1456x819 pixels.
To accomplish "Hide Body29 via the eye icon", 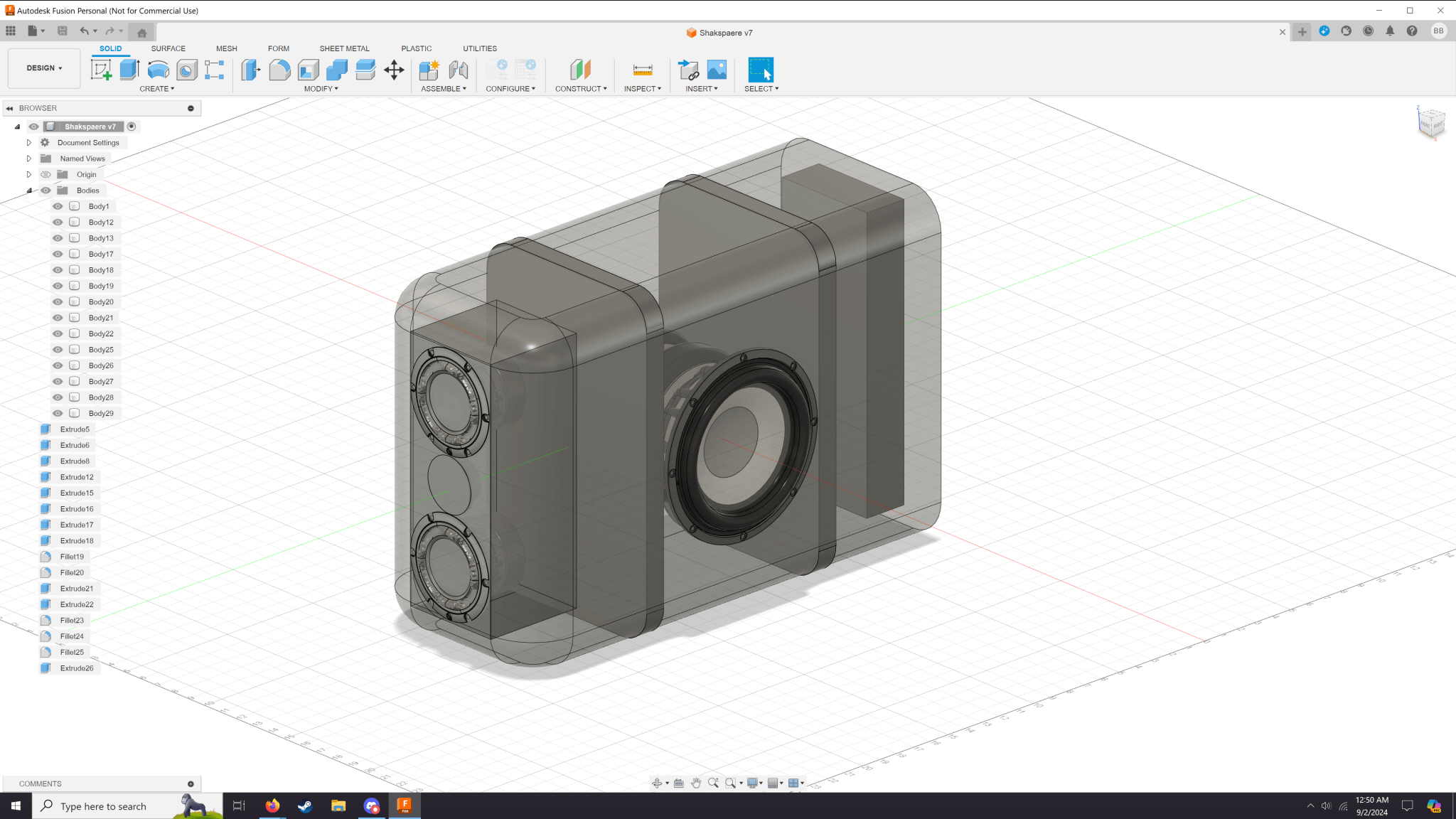I will (x=58, y=413).
